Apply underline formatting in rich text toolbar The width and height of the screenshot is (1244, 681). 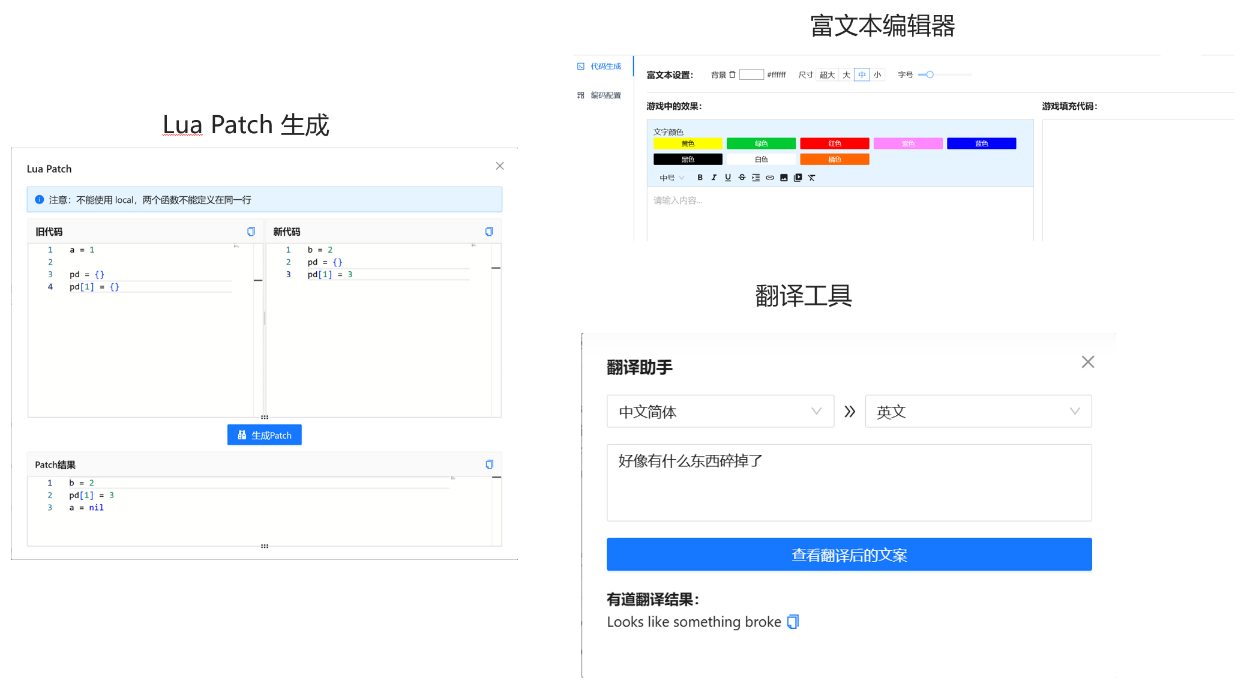tap(728, 178)
